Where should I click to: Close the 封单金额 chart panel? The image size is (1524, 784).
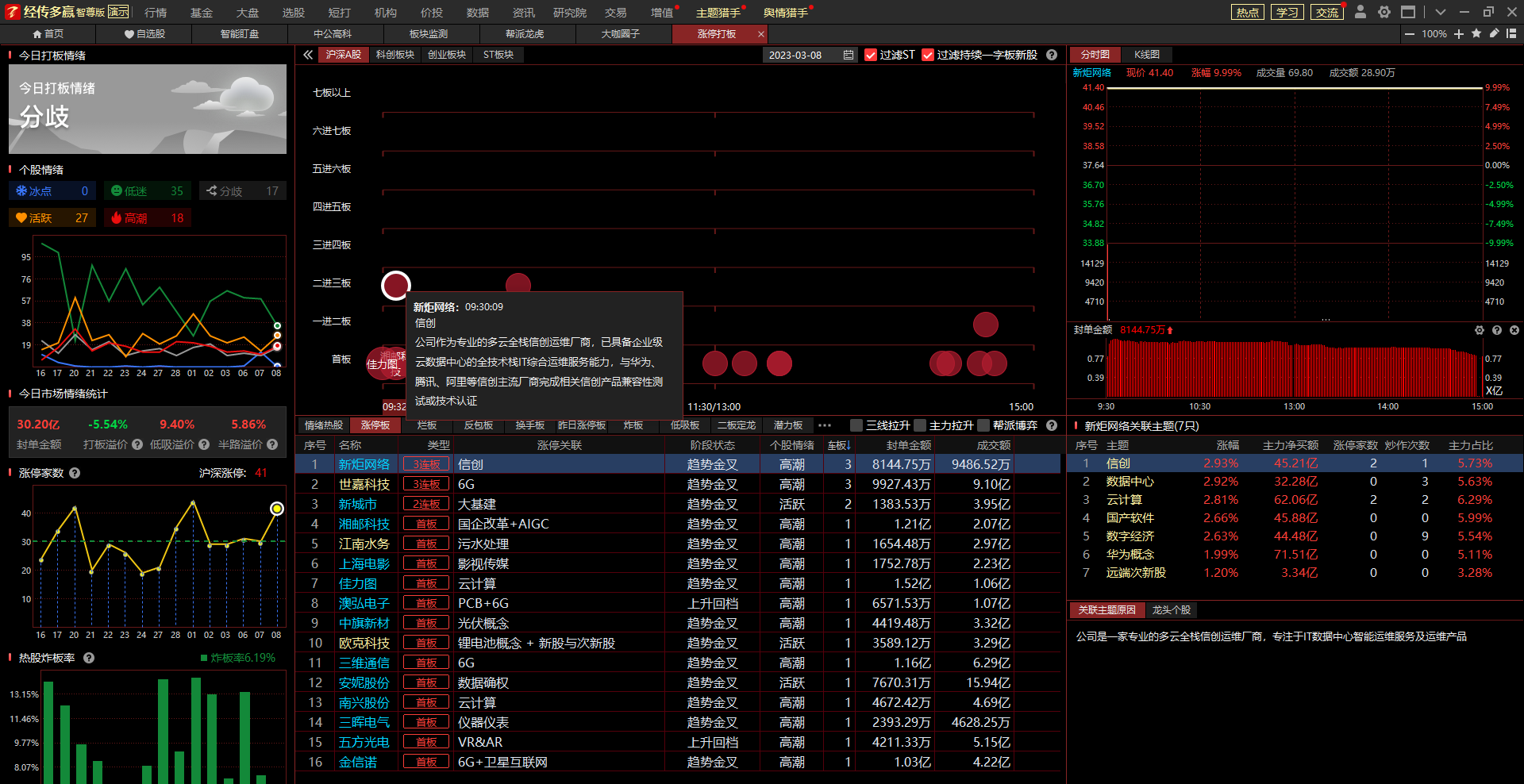1514,330
